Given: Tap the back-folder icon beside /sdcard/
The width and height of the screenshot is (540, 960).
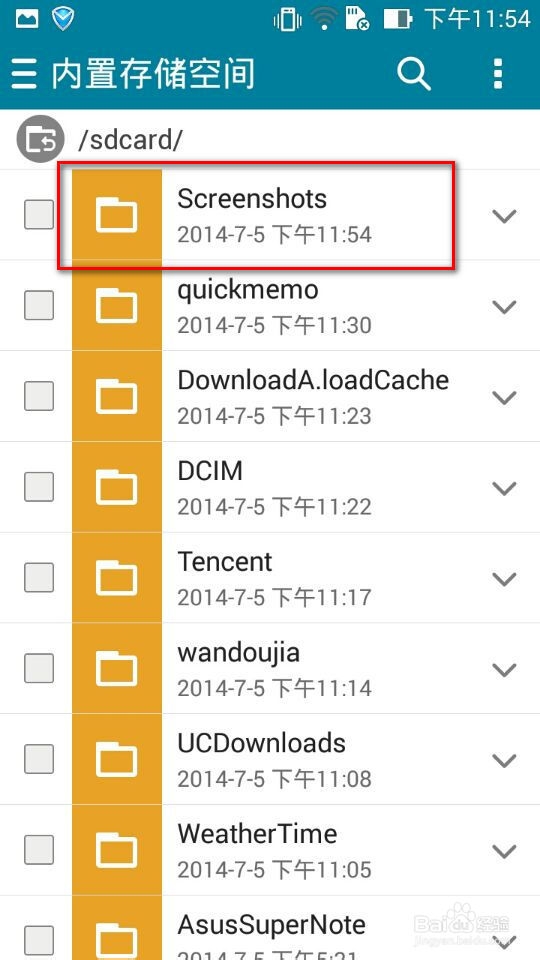Looking at the screenshot, I should pos(40,140).
